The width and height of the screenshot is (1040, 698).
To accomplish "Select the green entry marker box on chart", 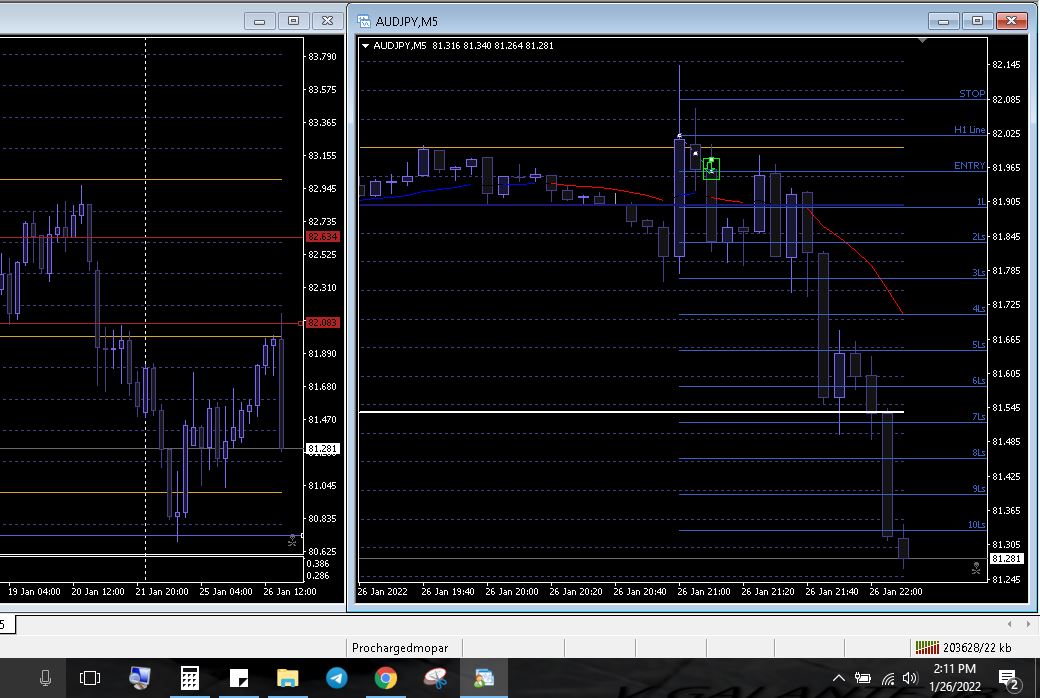I will point(711,168).
